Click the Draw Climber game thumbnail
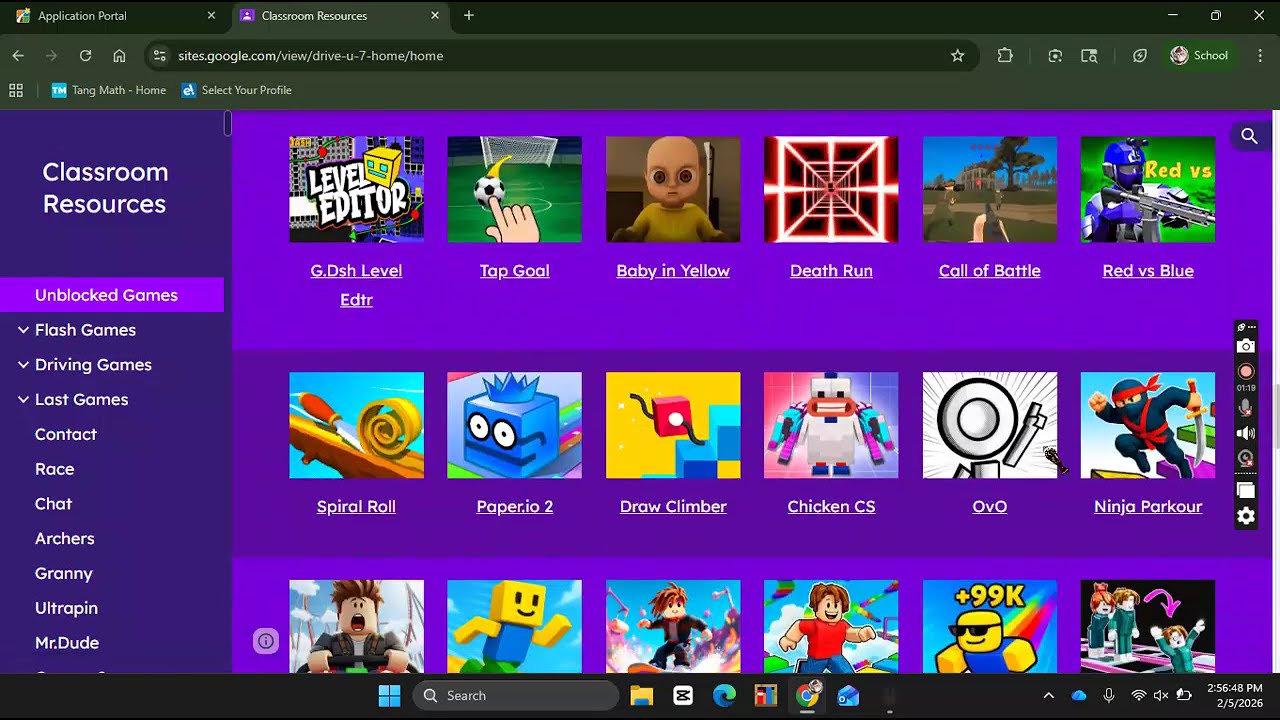 [x=673, y=425]
